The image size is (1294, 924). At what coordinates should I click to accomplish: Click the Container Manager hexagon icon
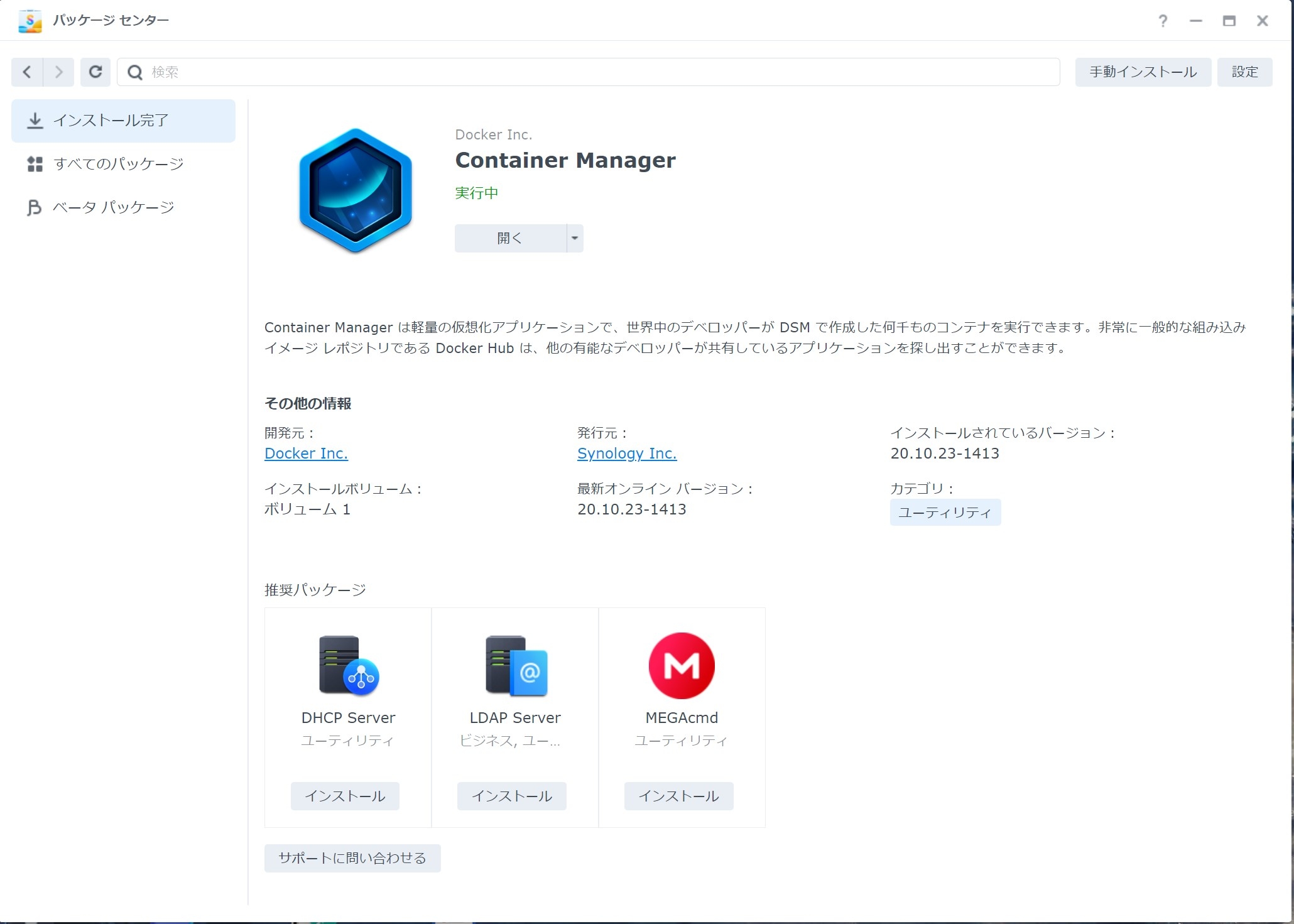pyautogui.click(x=356, y=190)
